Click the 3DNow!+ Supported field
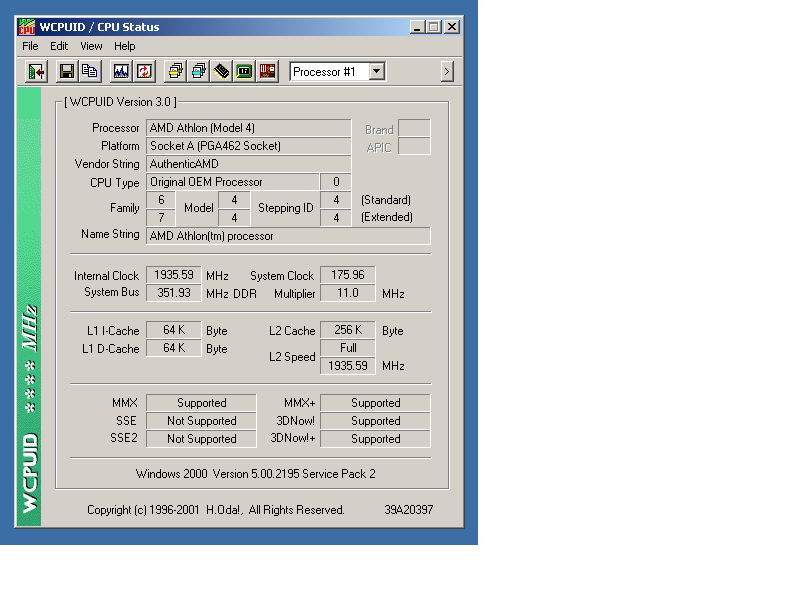Screen dimensions: 800x600 375,439
